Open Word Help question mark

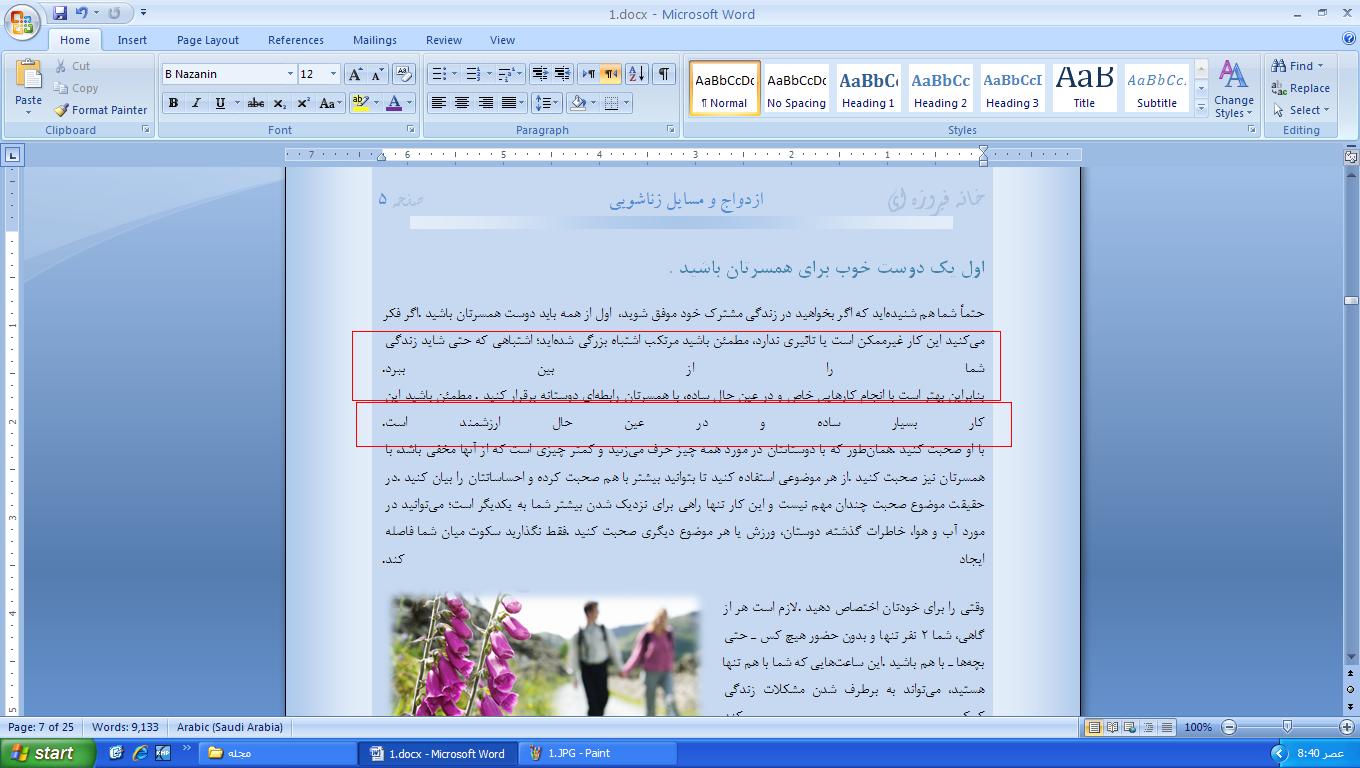tap(1349, 40)
